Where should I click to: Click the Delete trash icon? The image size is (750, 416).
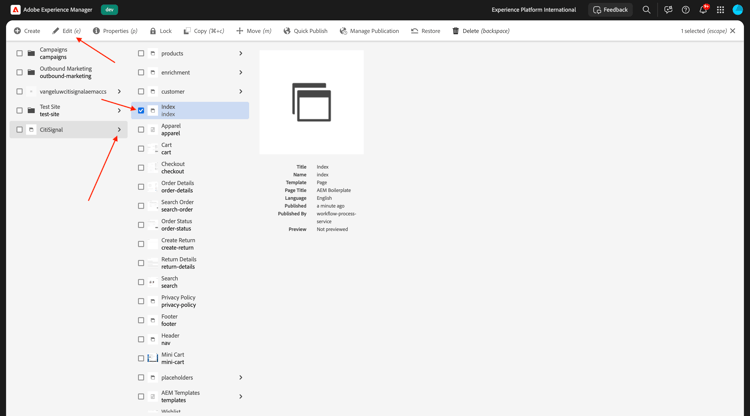[x=455, y=31]
